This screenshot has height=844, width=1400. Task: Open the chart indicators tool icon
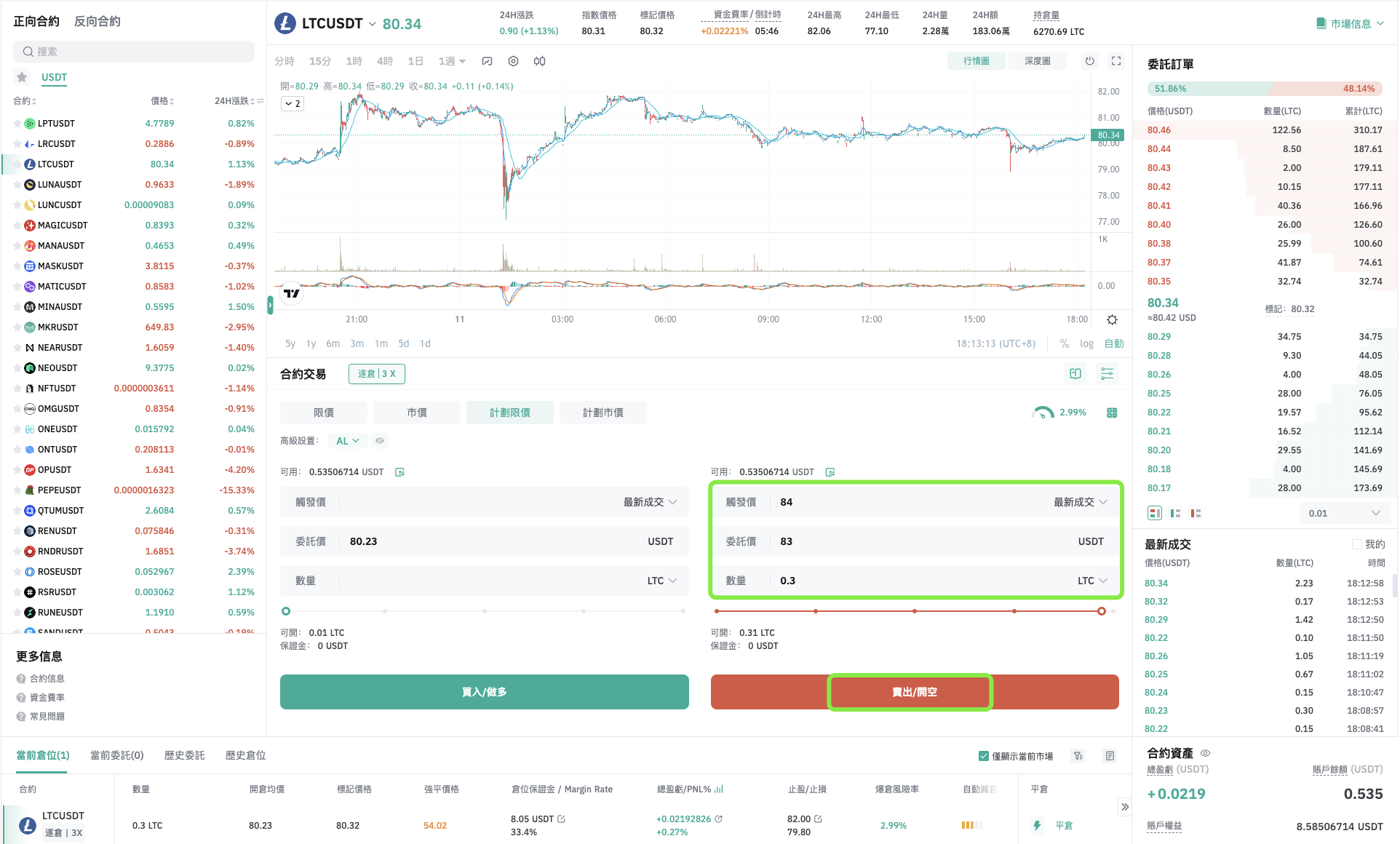coord(488,61)
